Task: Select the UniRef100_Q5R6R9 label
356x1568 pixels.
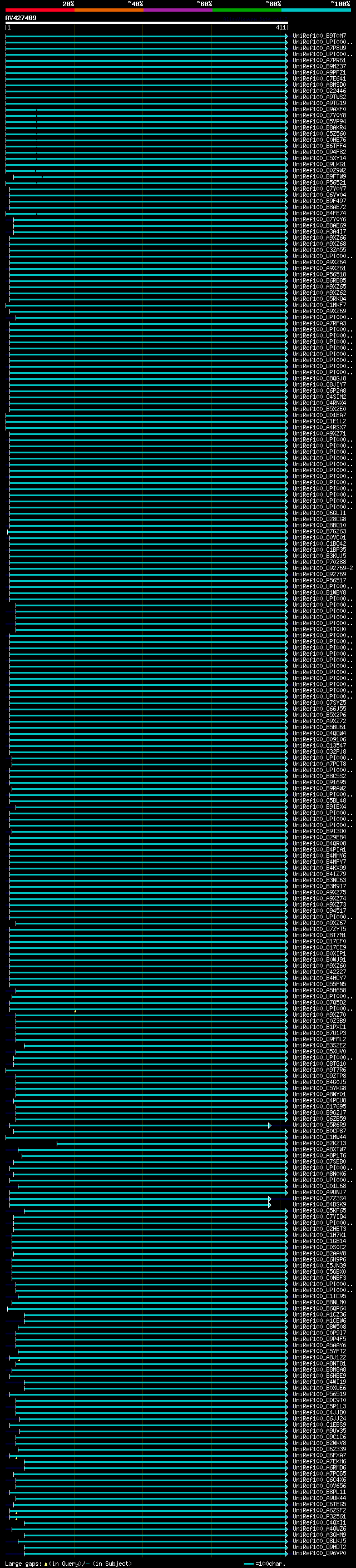Action: (x=319, y=1125)
